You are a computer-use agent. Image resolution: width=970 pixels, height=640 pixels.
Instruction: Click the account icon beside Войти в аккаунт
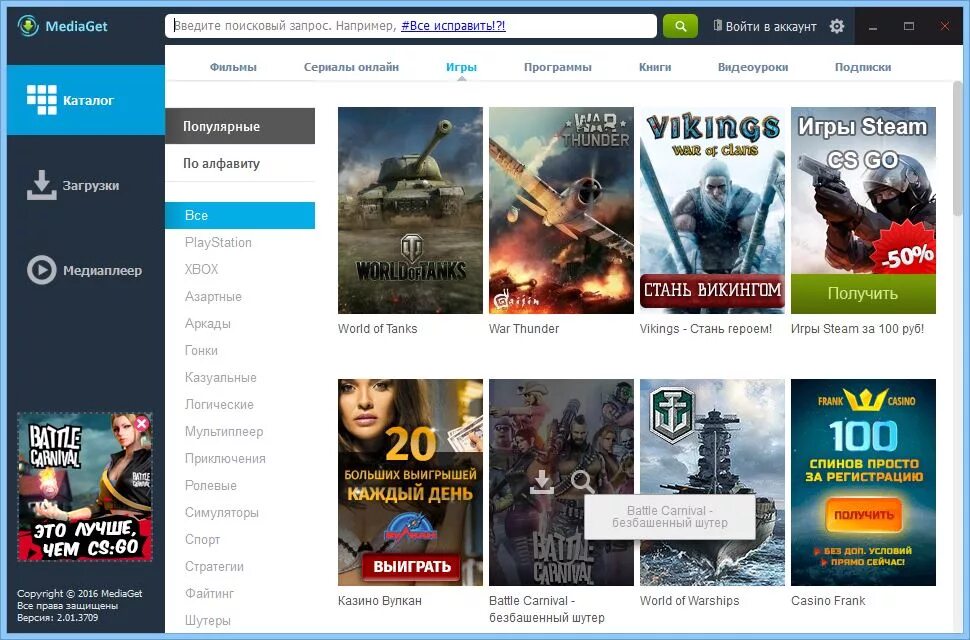(x=717, y=26)
